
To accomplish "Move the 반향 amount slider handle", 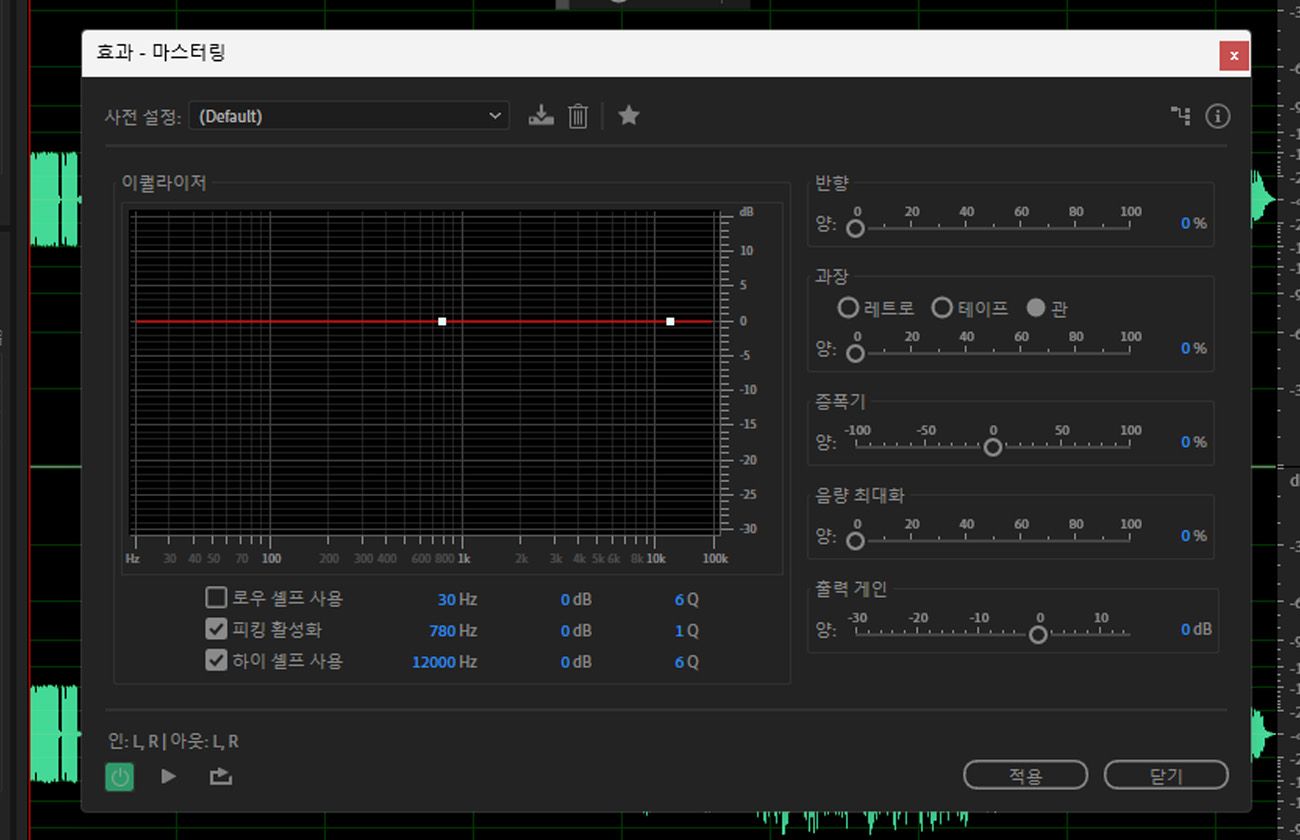I will pos(855,229).
